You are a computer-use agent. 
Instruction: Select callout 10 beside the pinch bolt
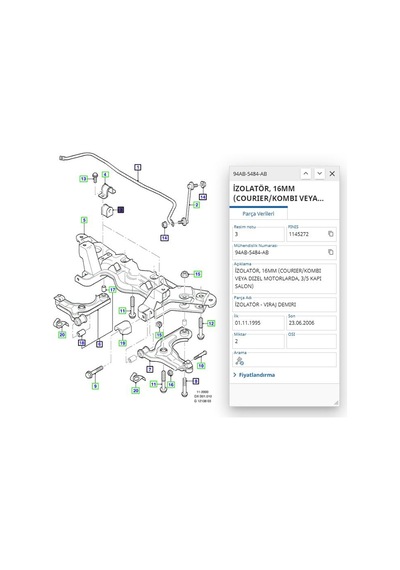(x=201, y=365)
